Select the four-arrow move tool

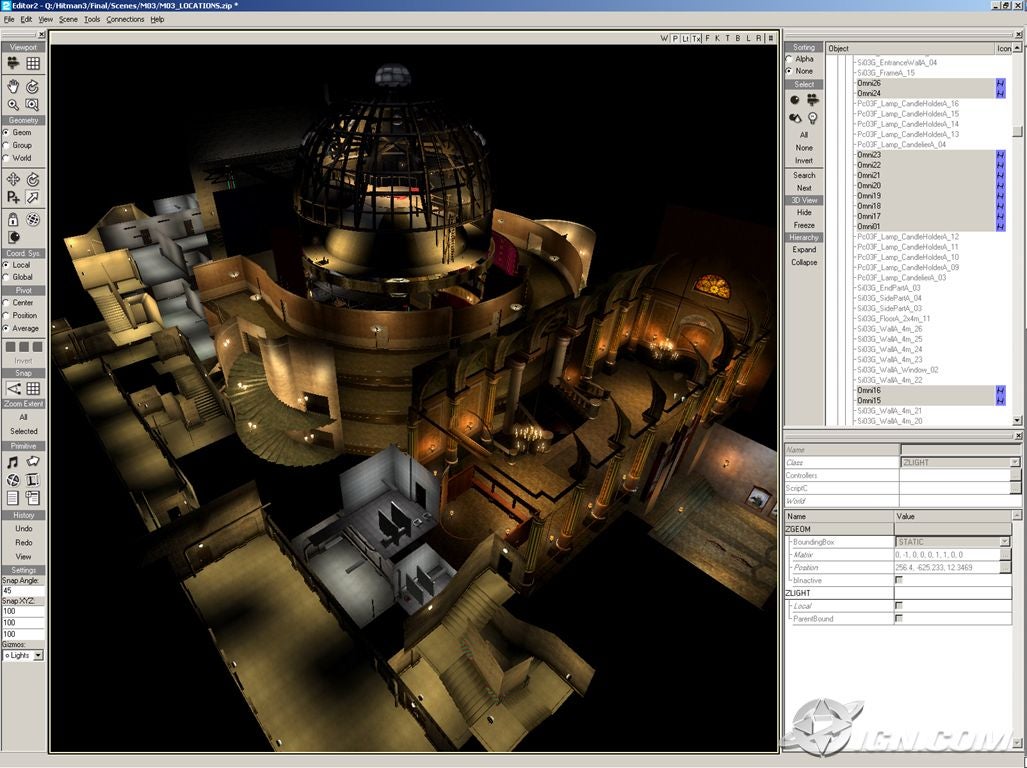pyautogui.click(x=13, y=179)
